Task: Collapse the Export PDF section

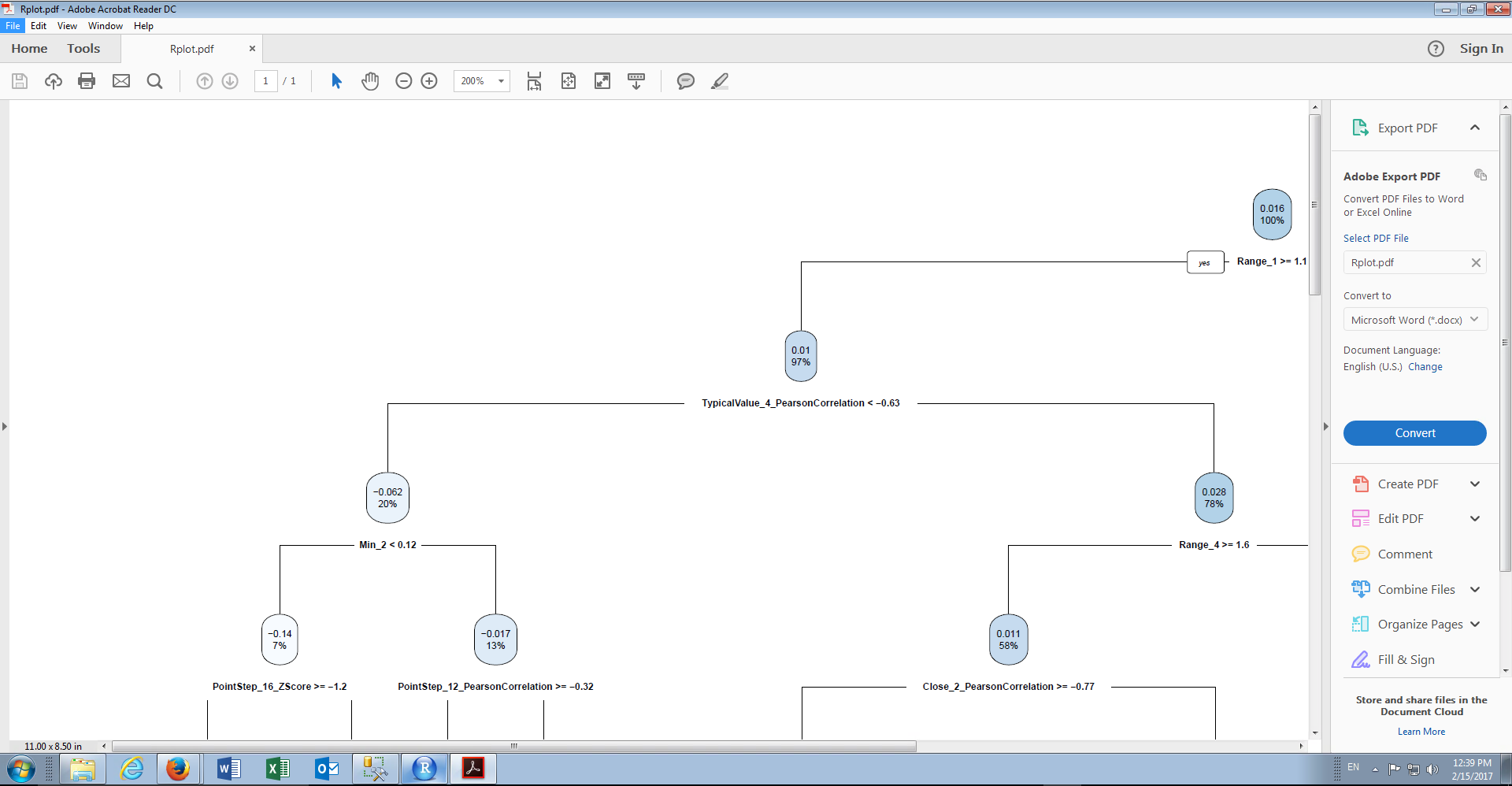Action: [1475, 128]
